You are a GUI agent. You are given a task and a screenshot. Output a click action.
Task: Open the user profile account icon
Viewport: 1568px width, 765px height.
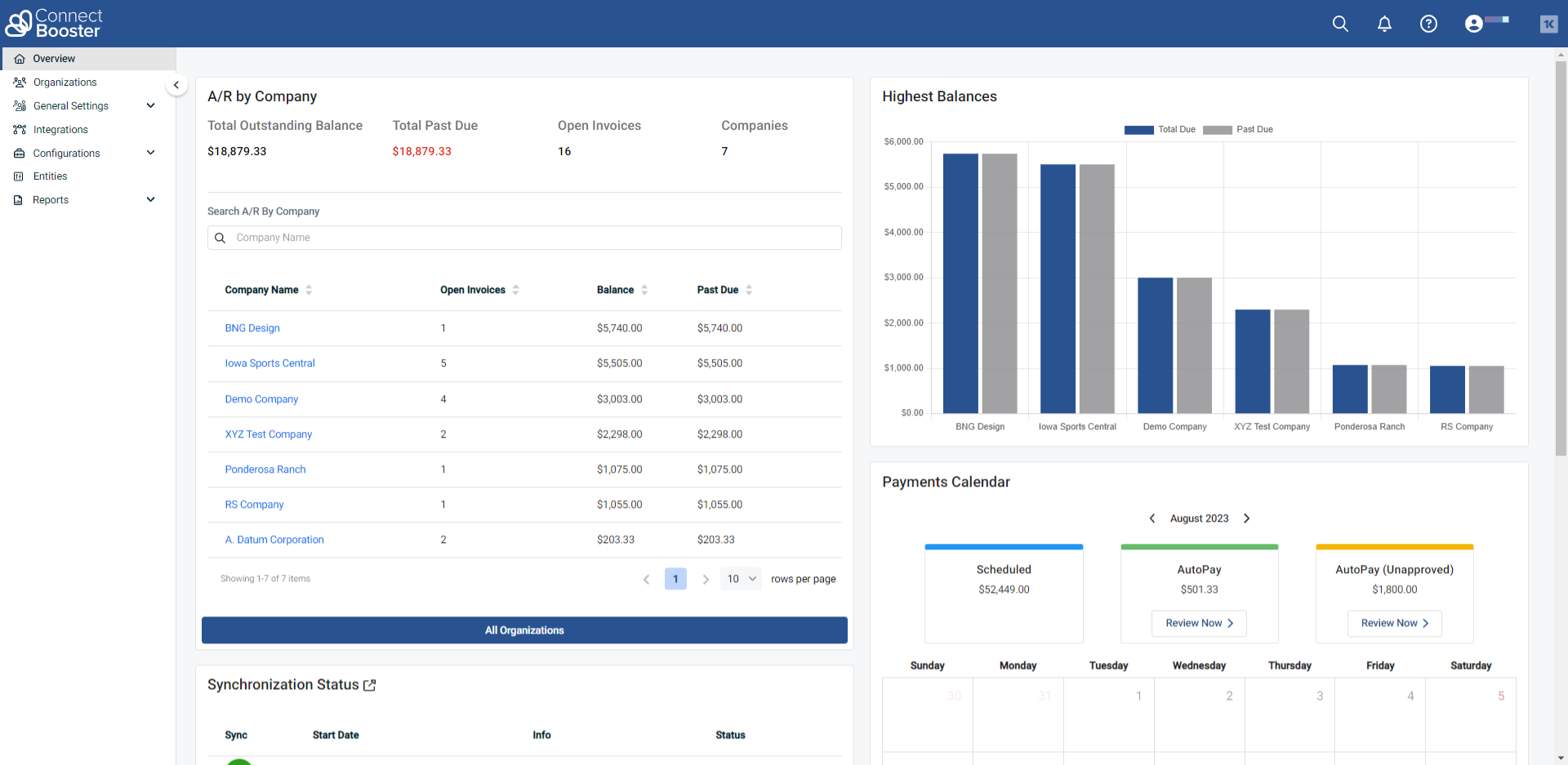(1472, 24)
